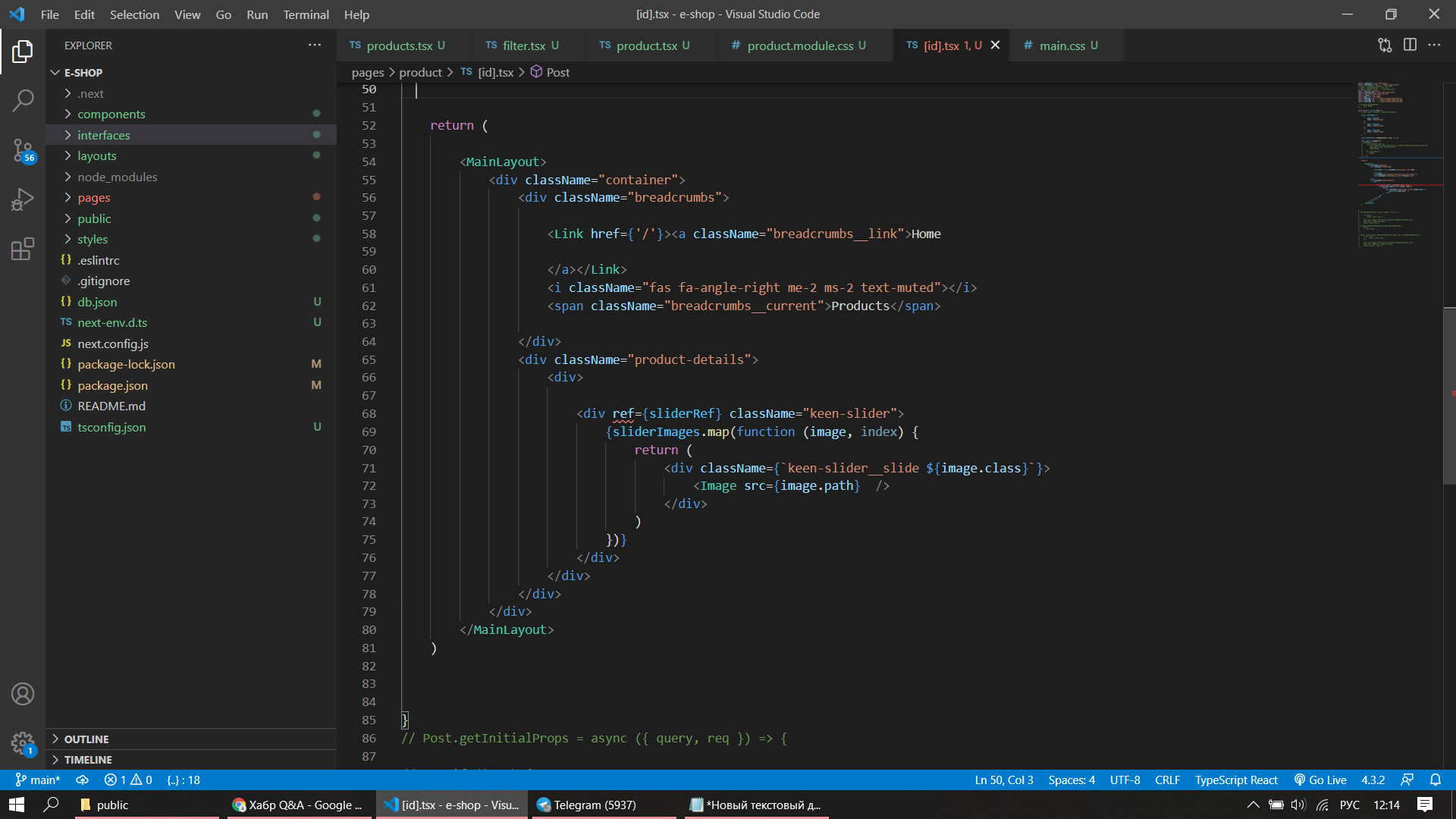Open the tsconfig.json file
This screenshot has height=819, width=1456.
coord(191,427)
